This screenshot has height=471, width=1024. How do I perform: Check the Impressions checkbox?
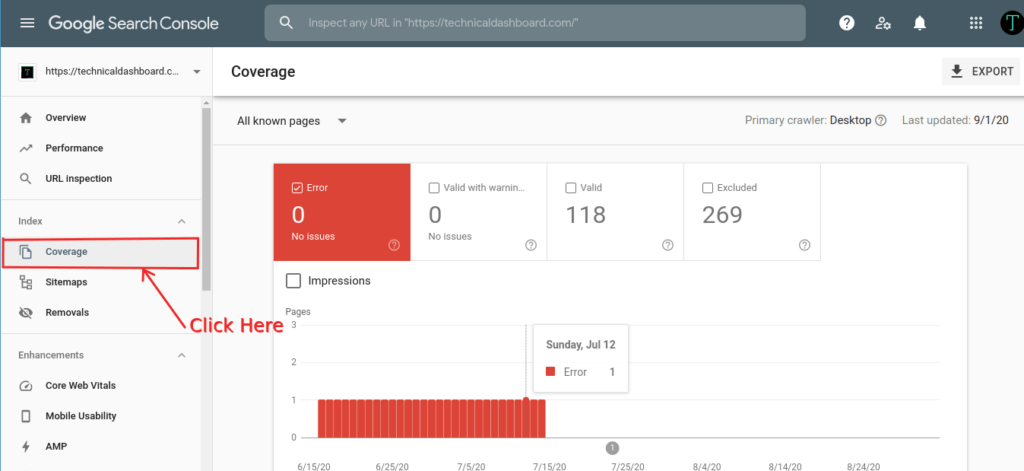coord(294,281)
